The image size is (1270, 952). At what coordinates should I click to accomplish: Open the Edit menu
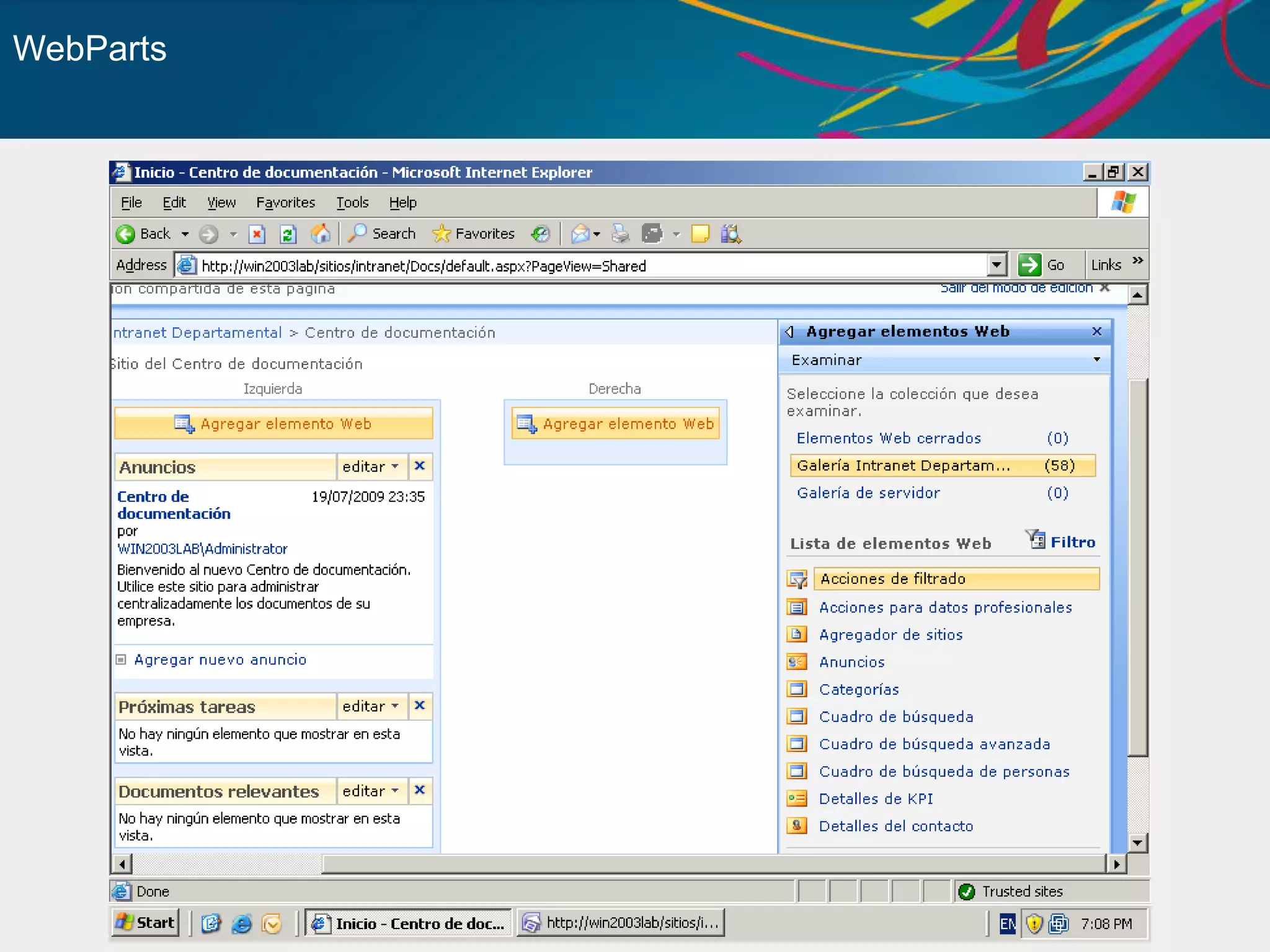[x=174, y=203]
